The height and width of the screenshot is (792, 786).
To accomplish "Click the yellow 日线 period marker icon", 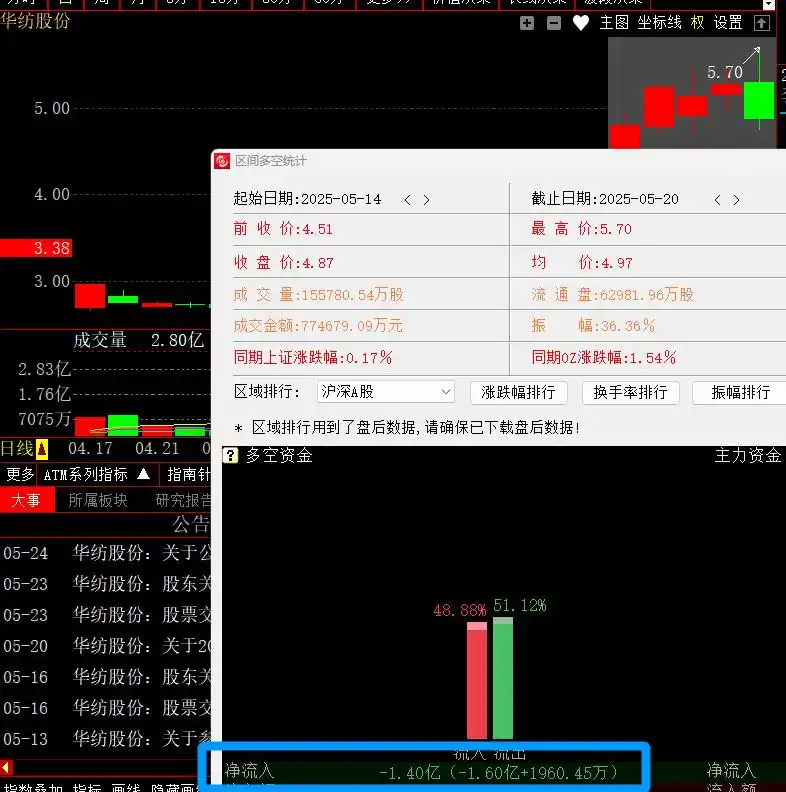I will click(42, 449).
